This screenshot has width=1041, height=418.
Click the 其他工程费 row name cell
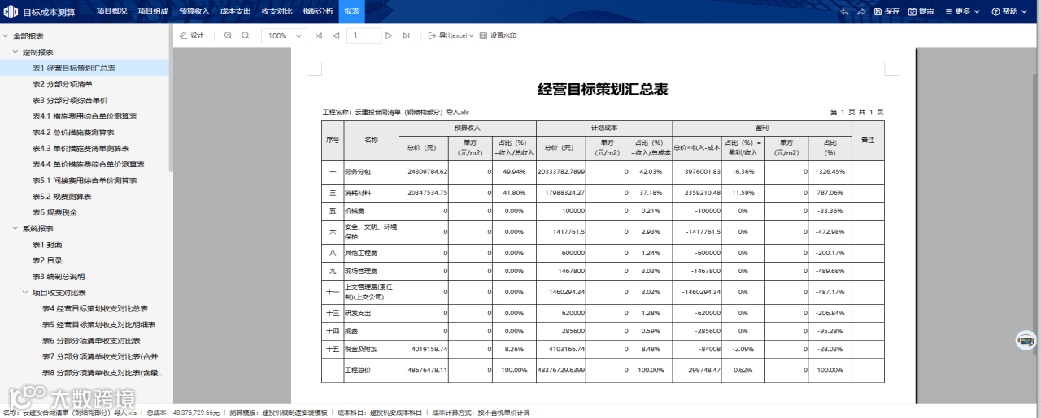click(371, 253)
